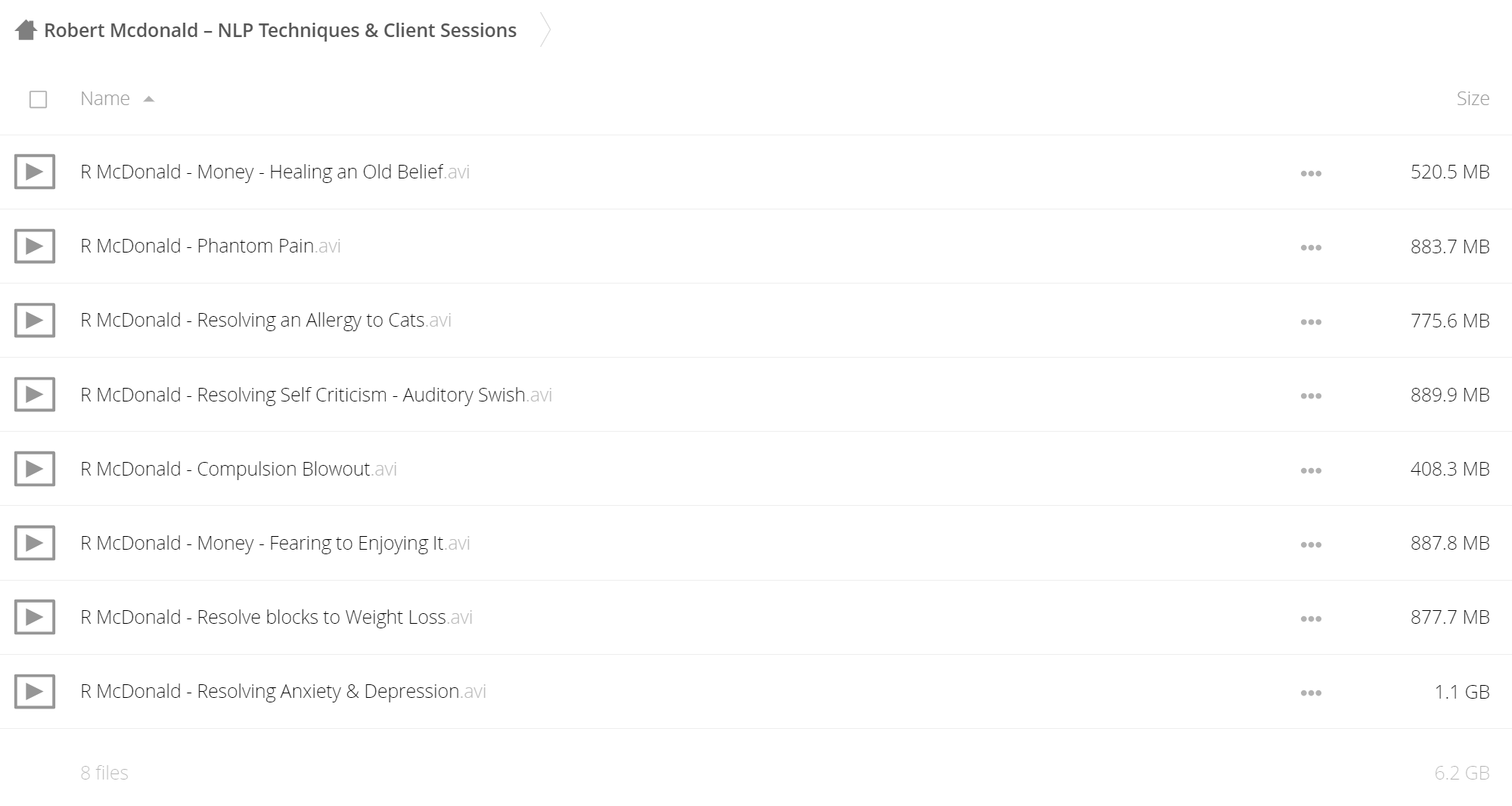Click video icon for Compulsion Blowout
Screen dimensions: 1512x806
(35, 469)
